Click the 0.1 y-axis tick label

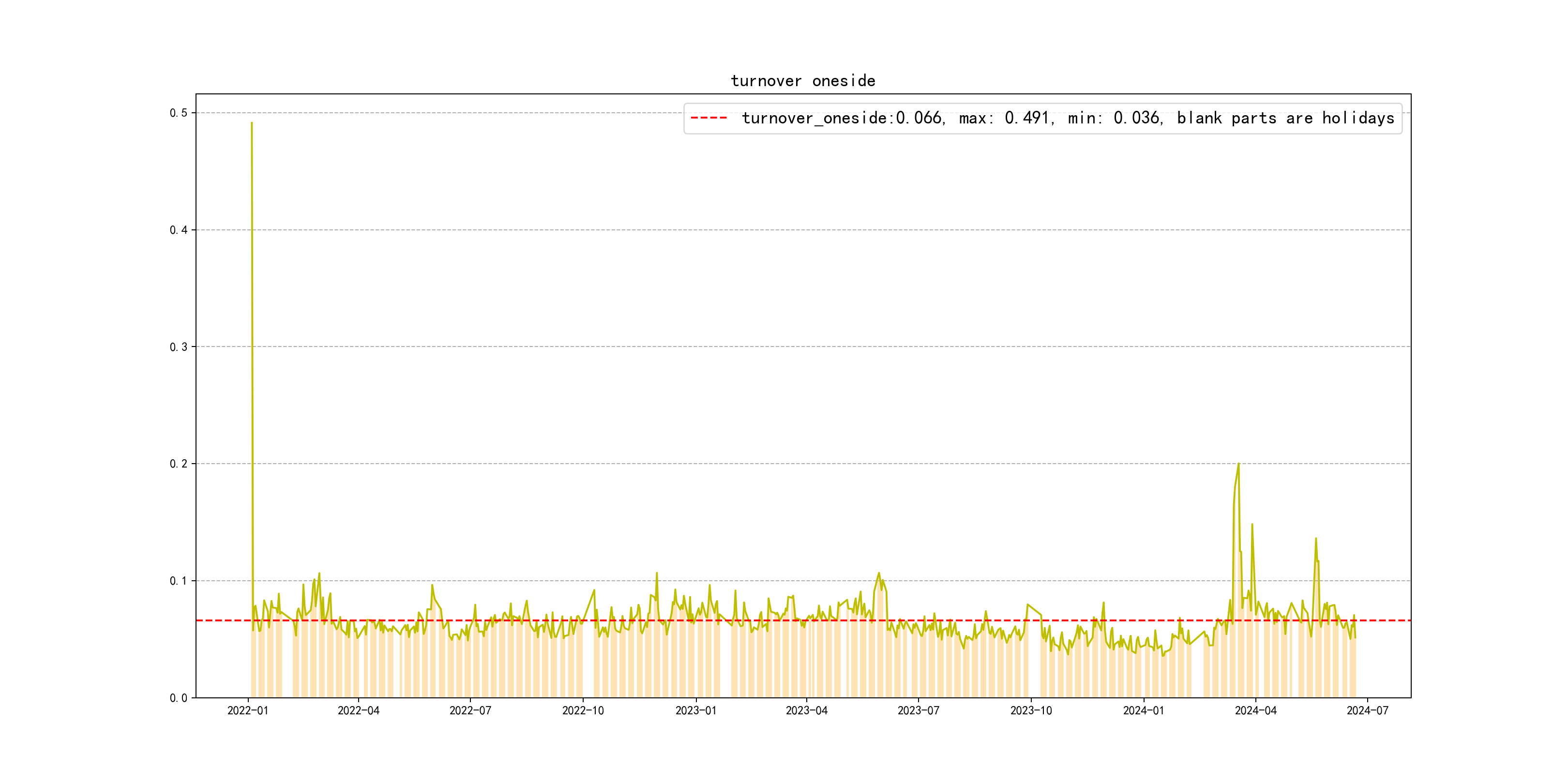coord(179,581)
